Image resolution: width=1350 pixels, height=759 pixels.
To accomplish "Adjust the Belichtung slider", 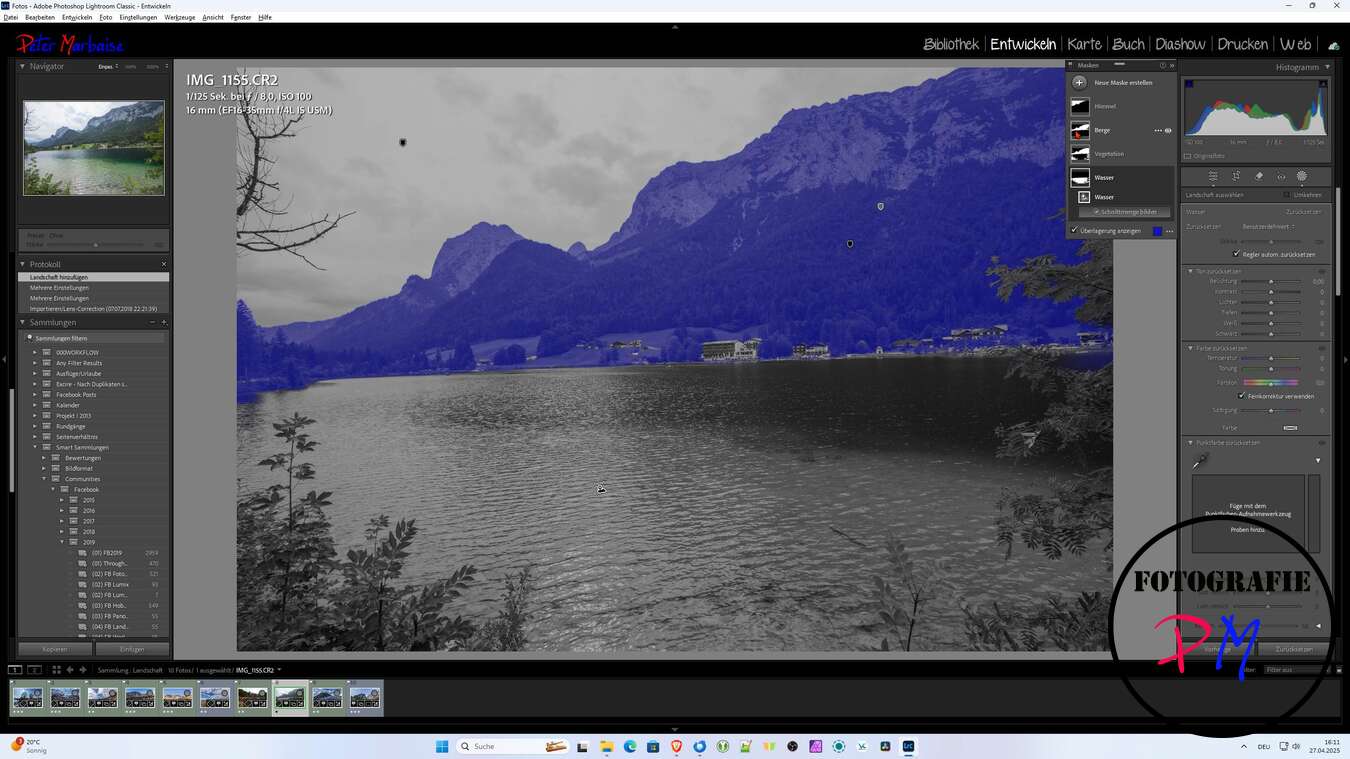I will pos(1271,281).
